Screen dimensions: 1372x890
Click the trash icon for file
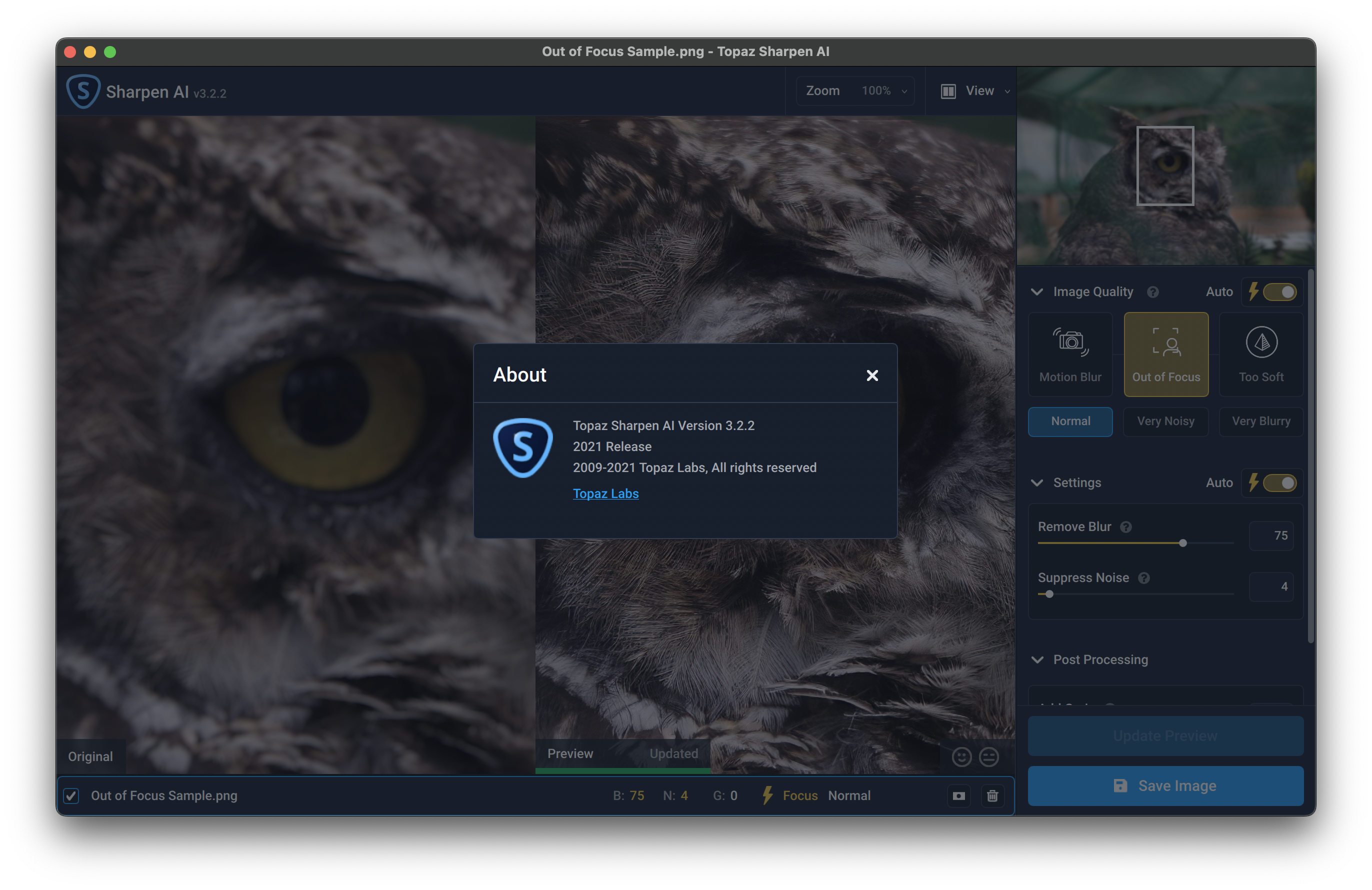tap(992, 795)
